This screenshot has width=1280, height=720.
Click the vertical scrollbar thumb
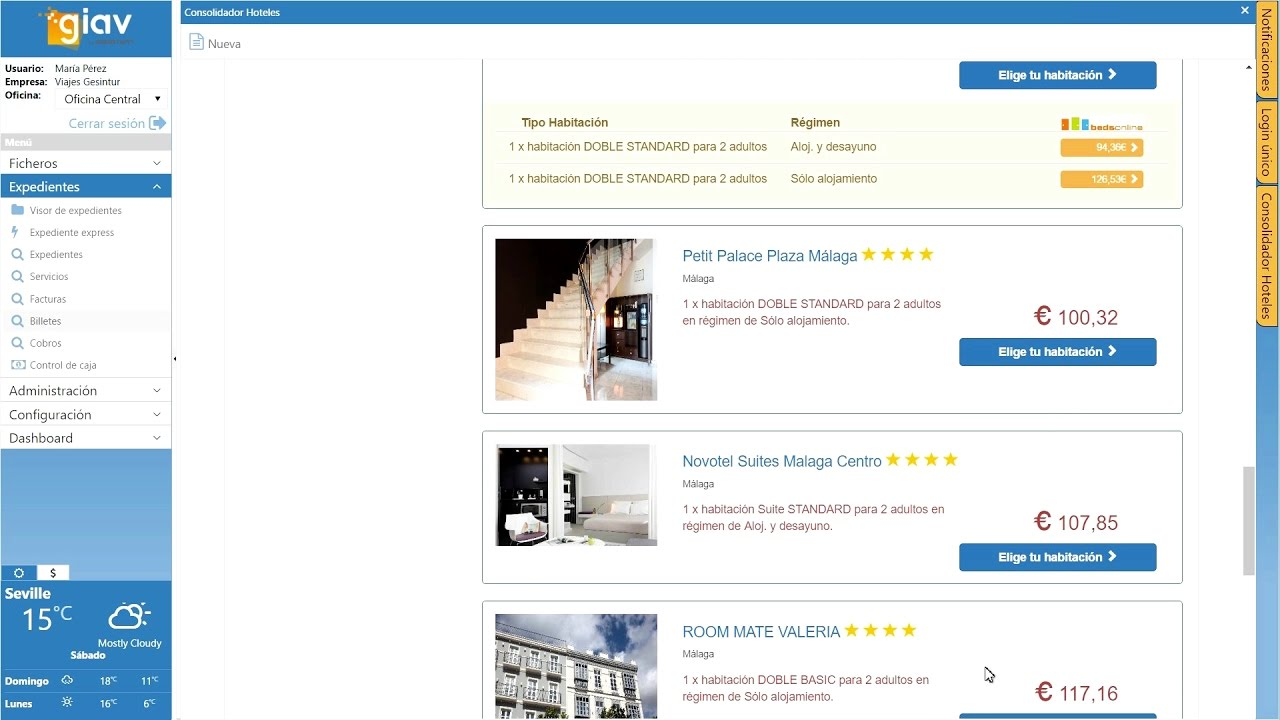click(1249, 520)
